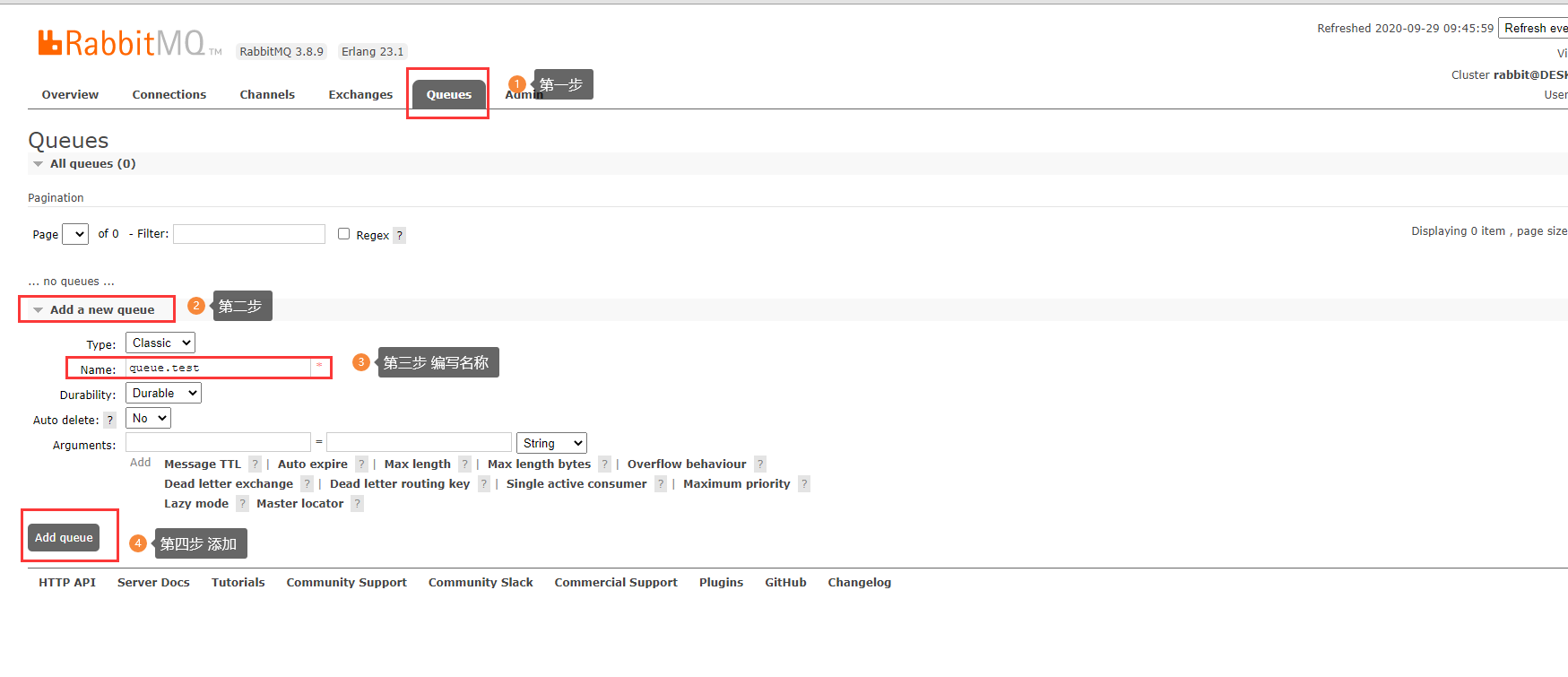The height and width of the screenshot is (677, 1568).
Task: Click the RabbitMQ 3.8.9 version label
Action: click(282, 51)
